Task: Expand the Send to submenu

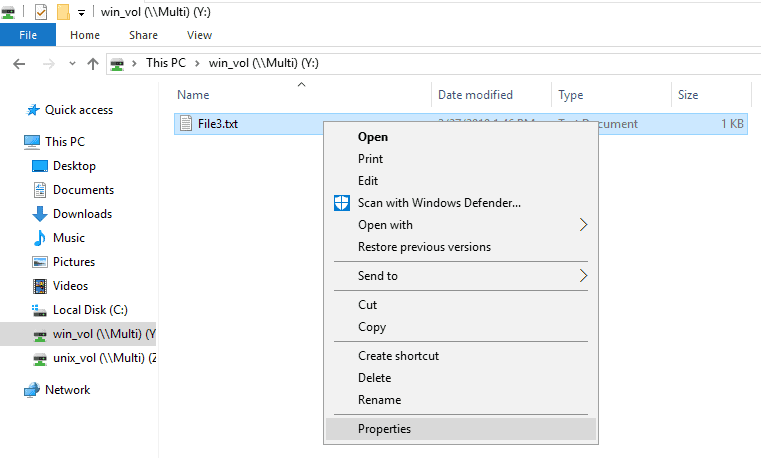Action: click(x=583, y=276)
